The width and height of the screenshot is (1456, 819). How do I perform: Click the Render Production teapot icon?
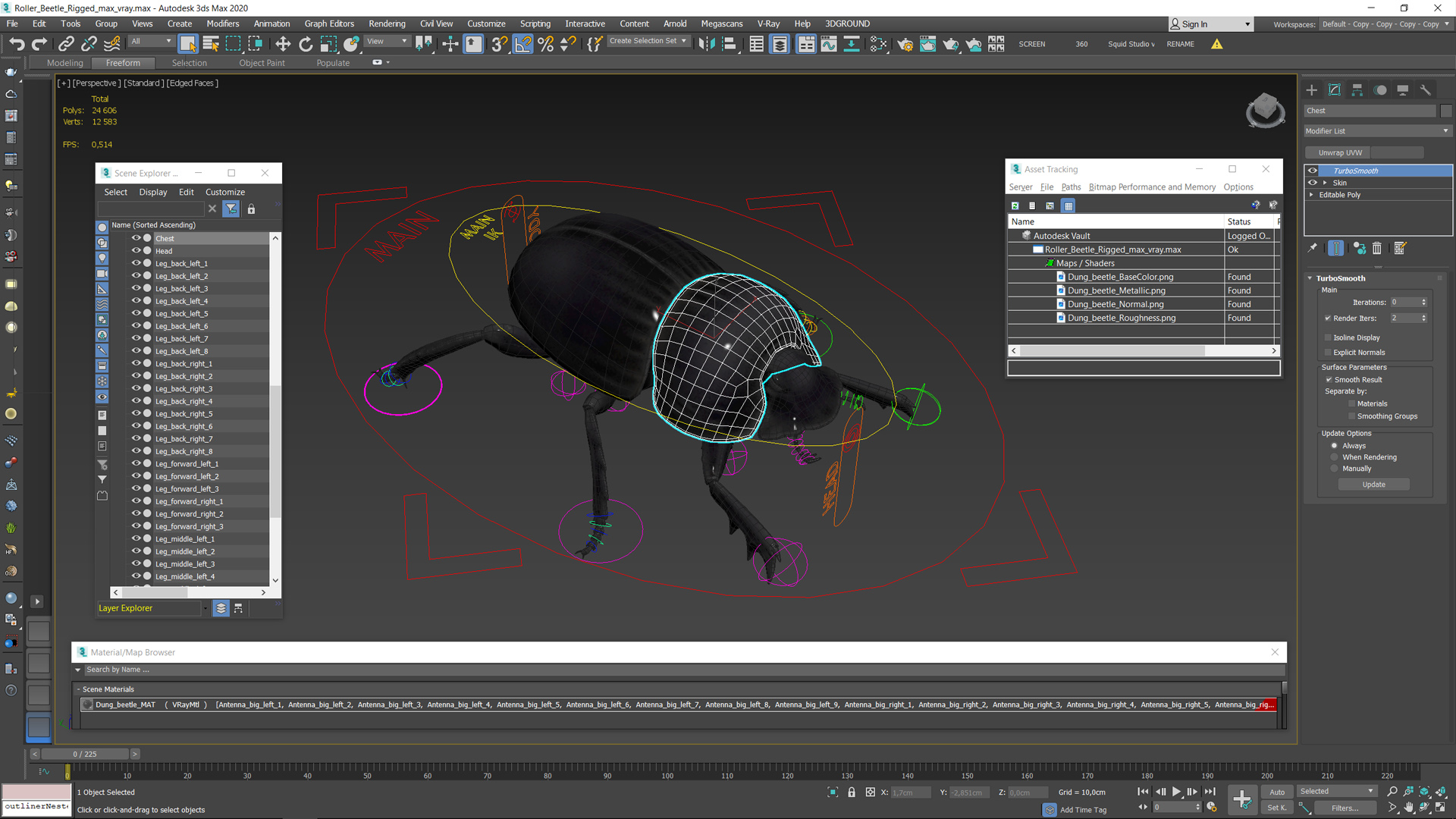click(951, 44)
